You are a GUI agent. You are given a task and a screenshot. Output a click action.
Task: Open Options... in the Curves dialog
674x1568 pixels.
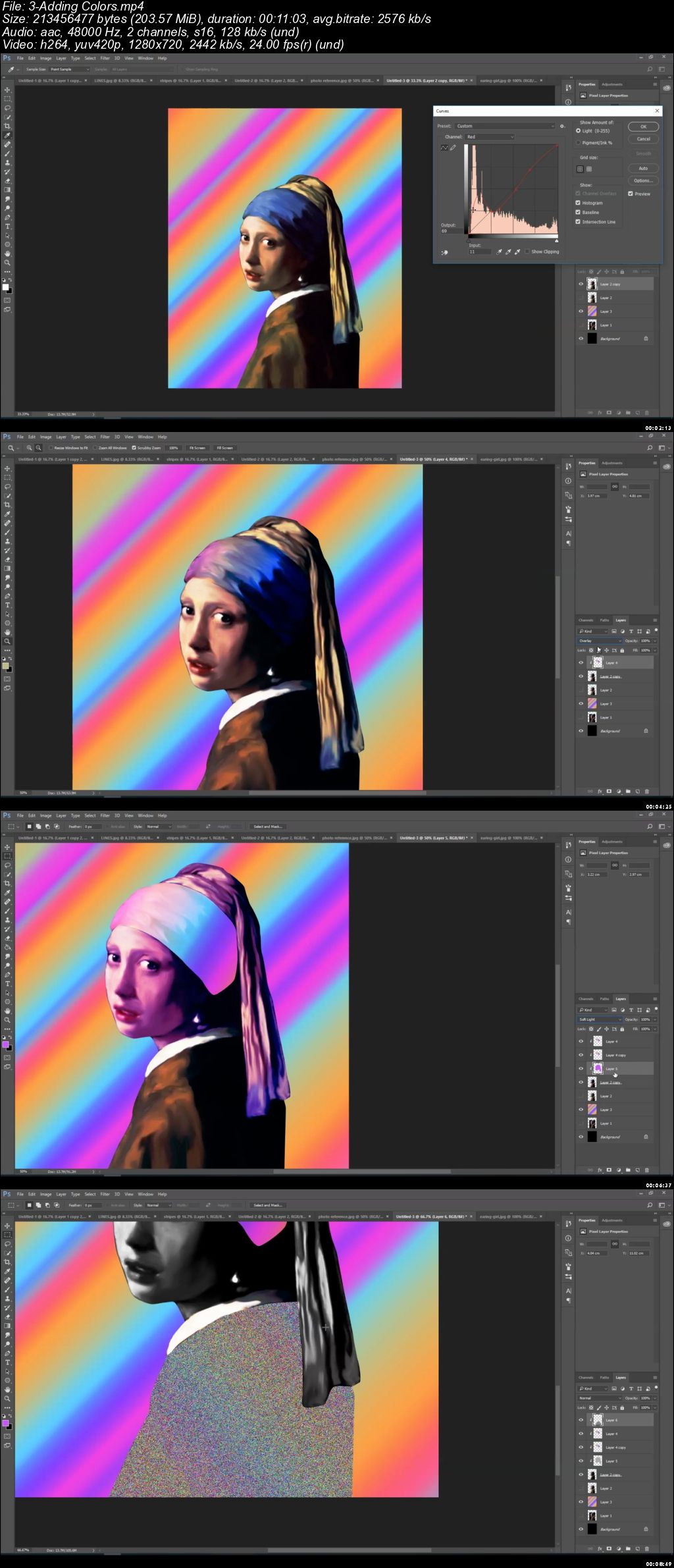click(643, 180)
